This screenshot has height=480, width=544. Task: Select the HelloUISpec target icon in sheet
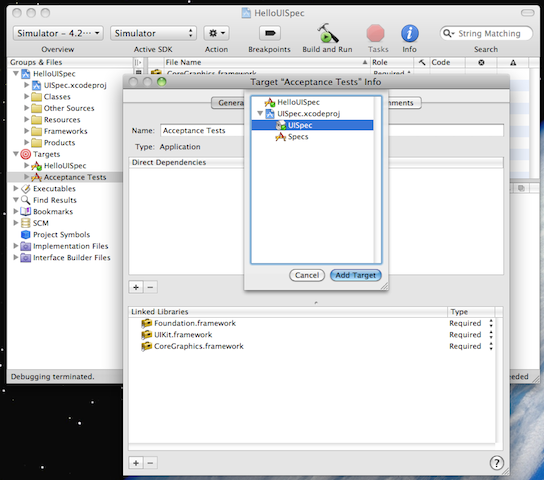pyautogui.click(x=270, y=102)
